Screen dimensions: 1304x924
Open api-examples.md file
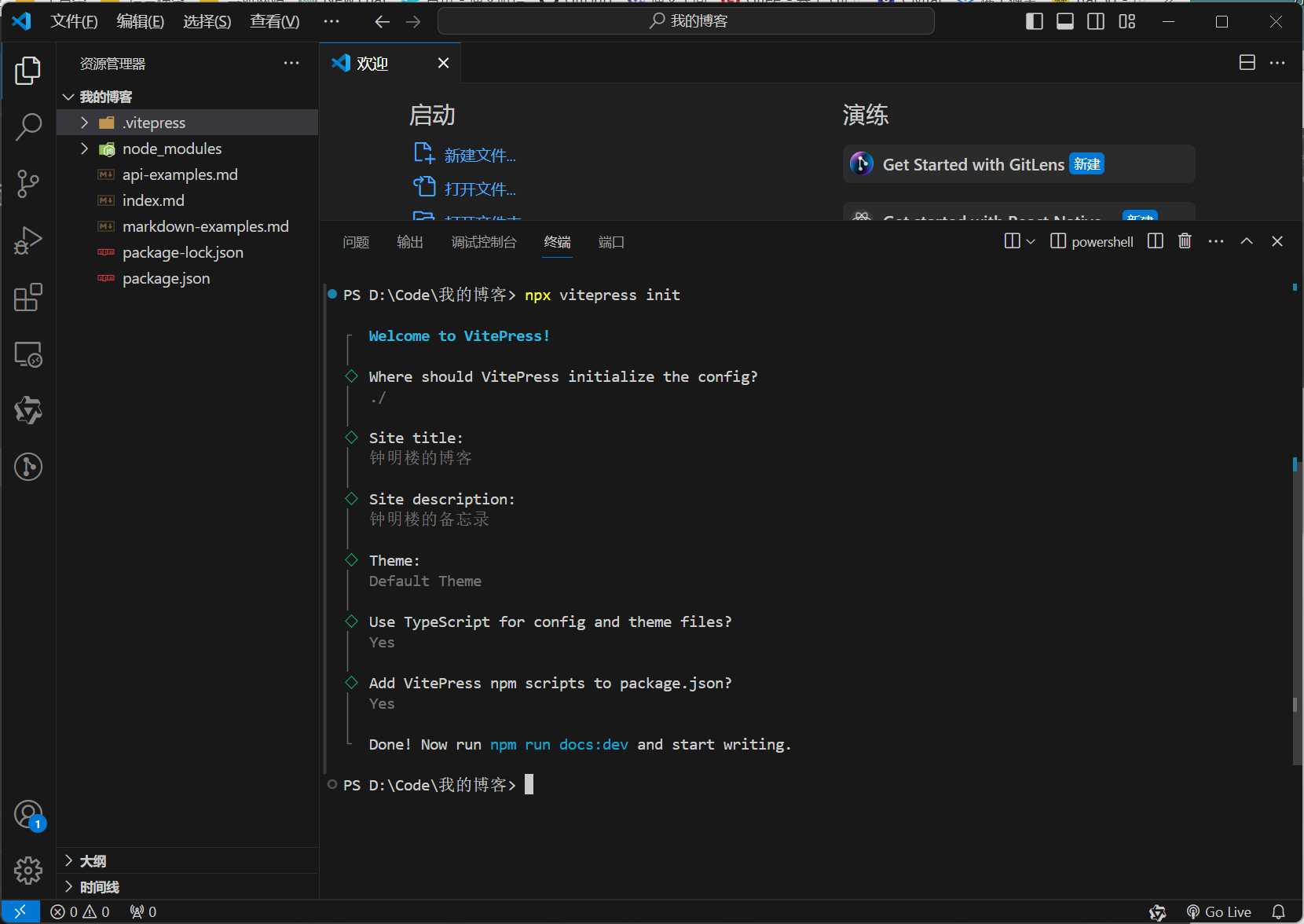pyautogui.click(x=187, y=174)
